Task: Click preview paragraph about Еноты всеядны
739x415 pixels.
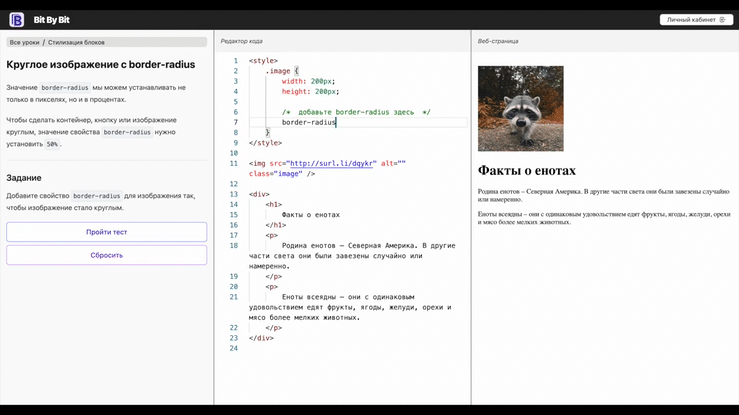Action: [x=604, y=218]
